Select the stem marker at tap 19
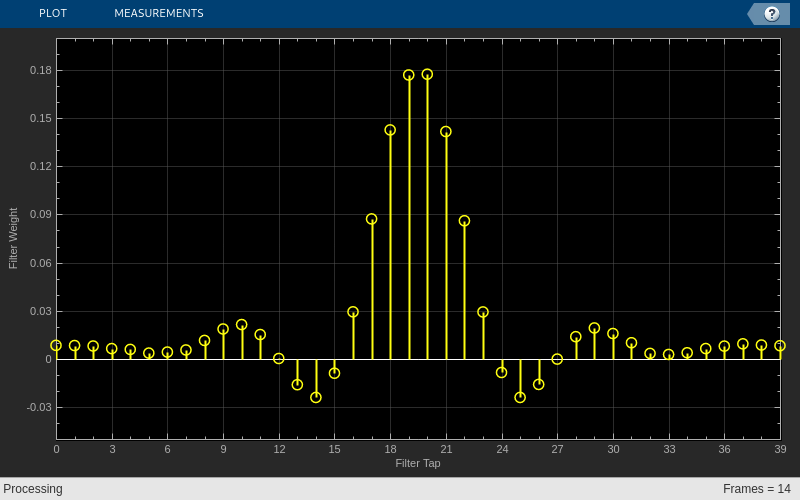This screenshot has width=800, height=500. [409, 75]
